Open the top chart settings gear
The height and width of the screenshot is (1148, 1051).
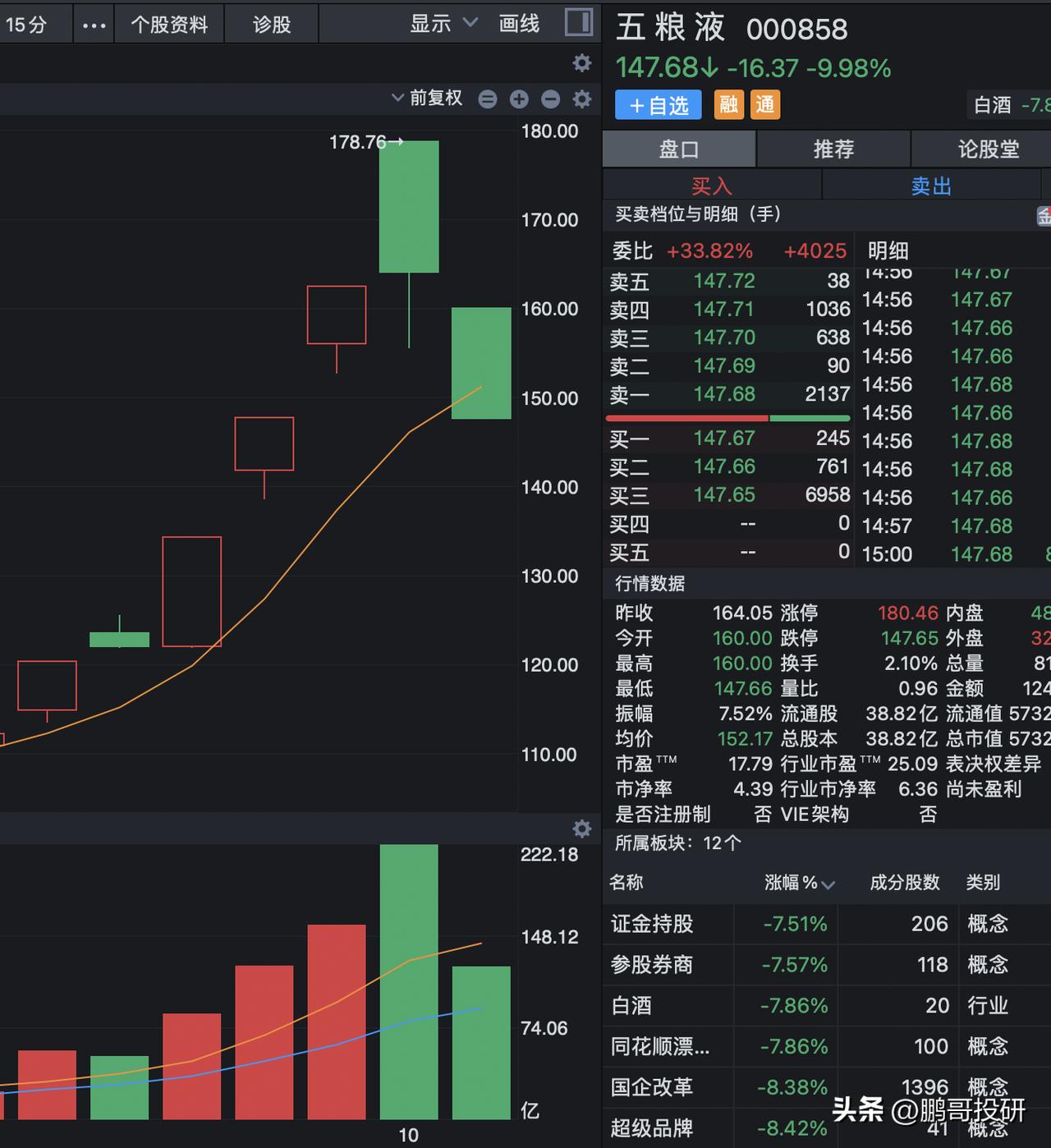(x=582, y=63)
